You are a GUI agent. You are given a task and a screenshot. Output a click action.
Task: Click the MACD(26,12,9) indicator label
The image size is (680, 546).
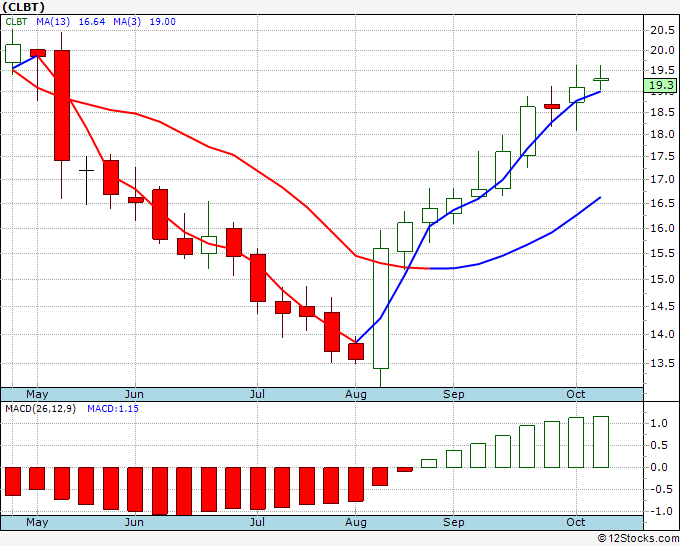tap(40, 409)
